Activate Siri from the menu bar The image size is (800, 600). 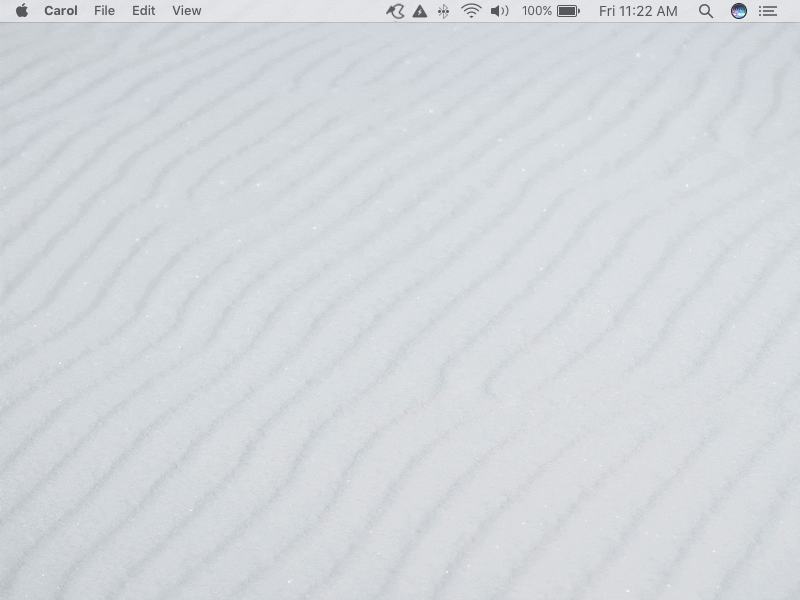pos(739,11)
